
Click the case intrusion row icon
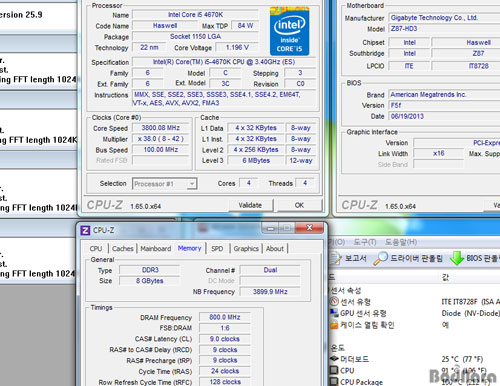tap(334, 325)
